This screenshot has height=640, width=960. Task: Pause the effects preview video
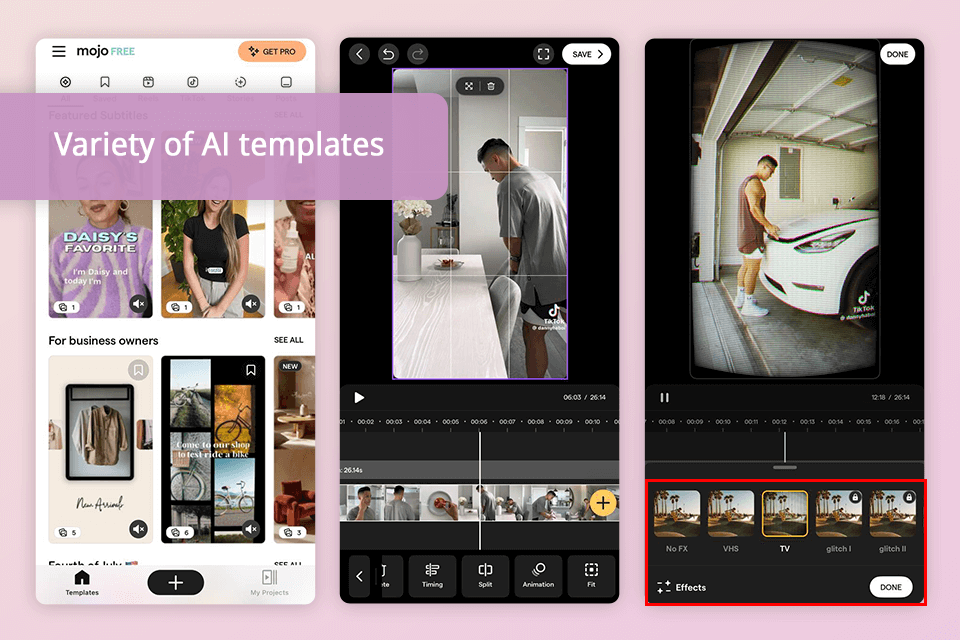[664, 397]
